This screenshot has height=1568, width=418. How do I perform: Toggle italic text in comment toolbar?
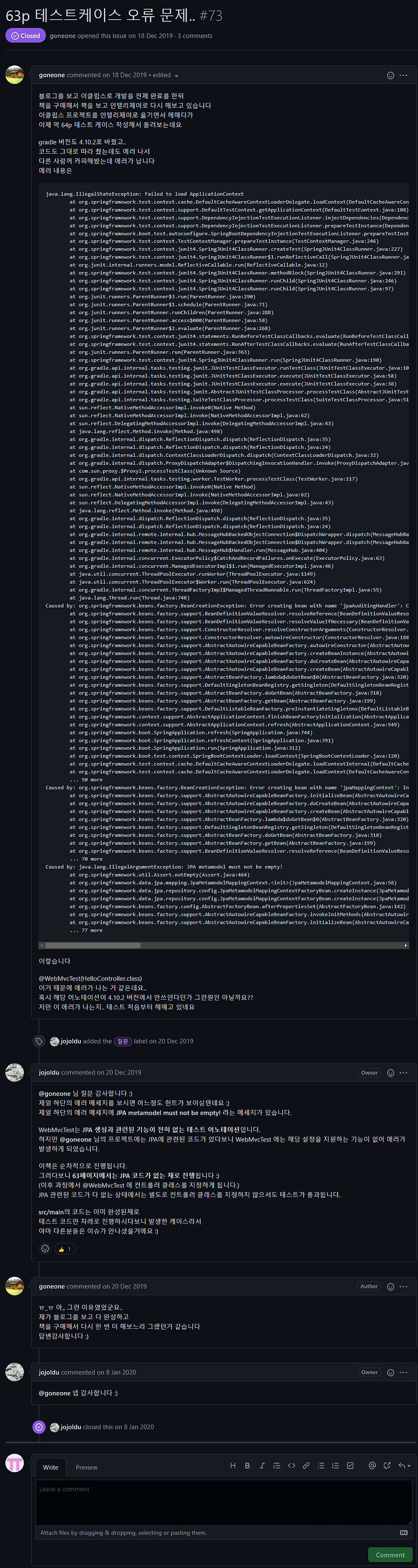[262, 1466]
